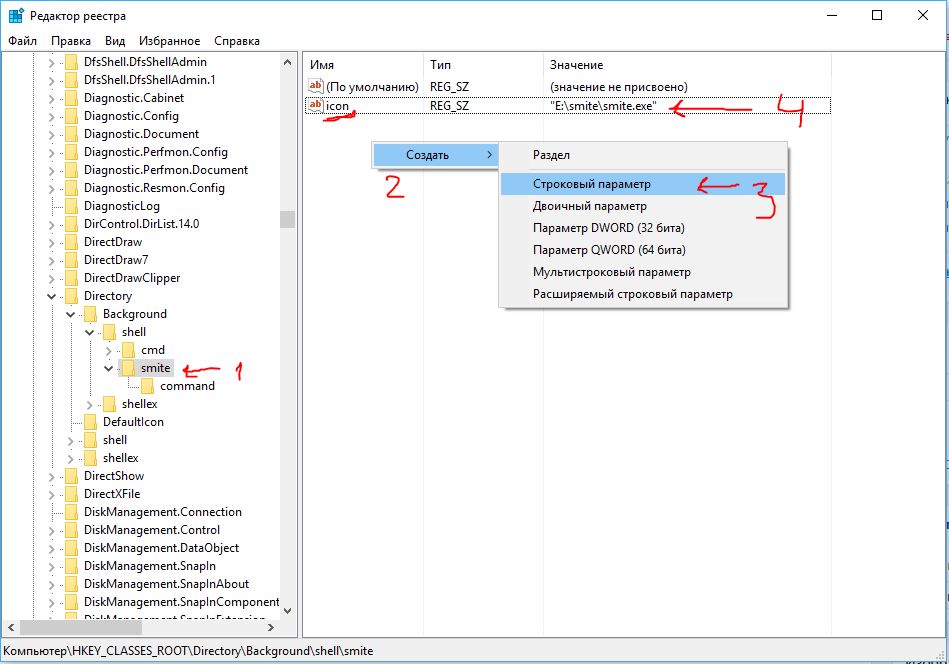Expand the DiskManagement.DataObject key
This screenshot has height=664, width=949.
[x=51, y=548]
